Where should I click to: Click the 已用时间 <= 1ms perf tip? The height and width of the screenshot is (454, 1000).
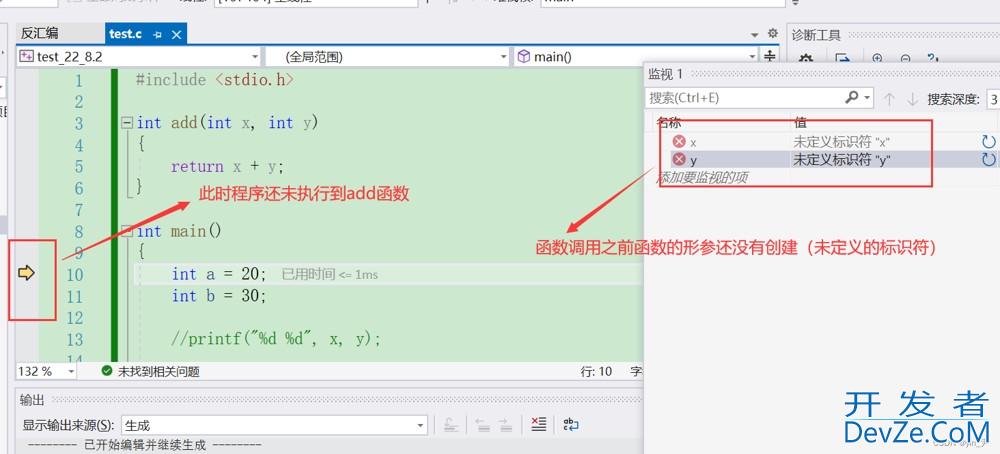[x=330, y=274]
